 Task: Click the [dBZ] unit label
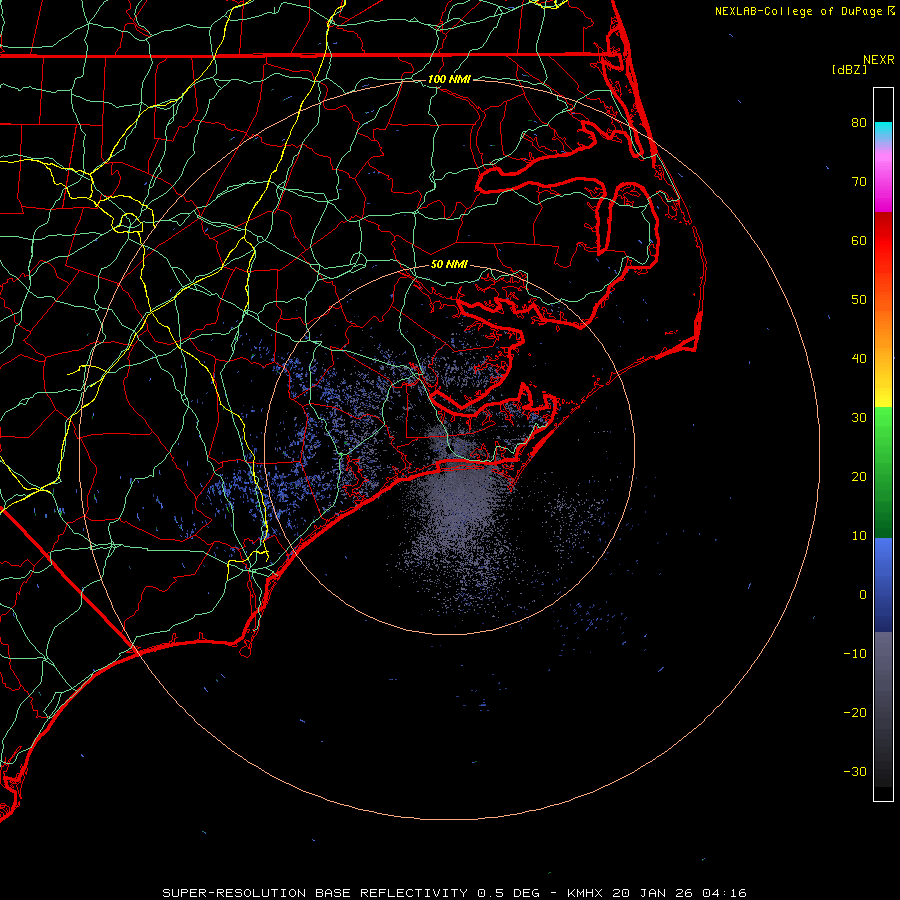click(849, 70)
